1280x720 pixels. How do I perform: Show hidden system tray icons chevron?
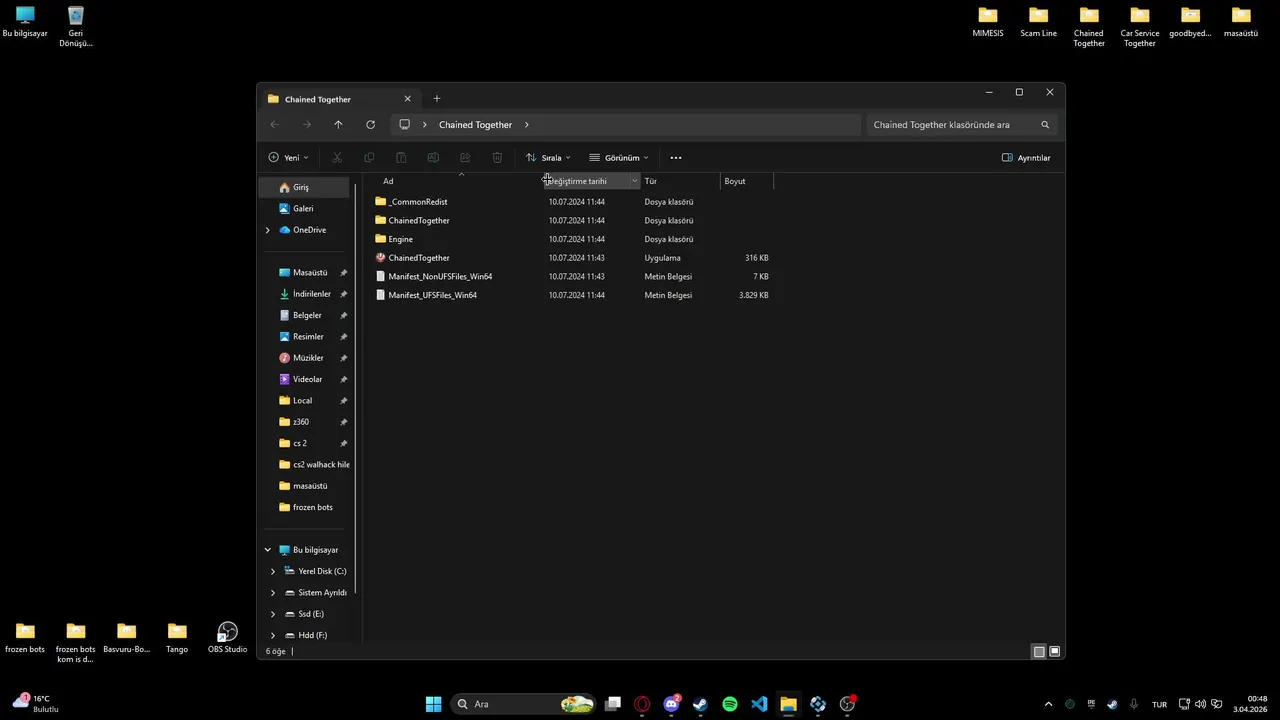point(1048,704)
